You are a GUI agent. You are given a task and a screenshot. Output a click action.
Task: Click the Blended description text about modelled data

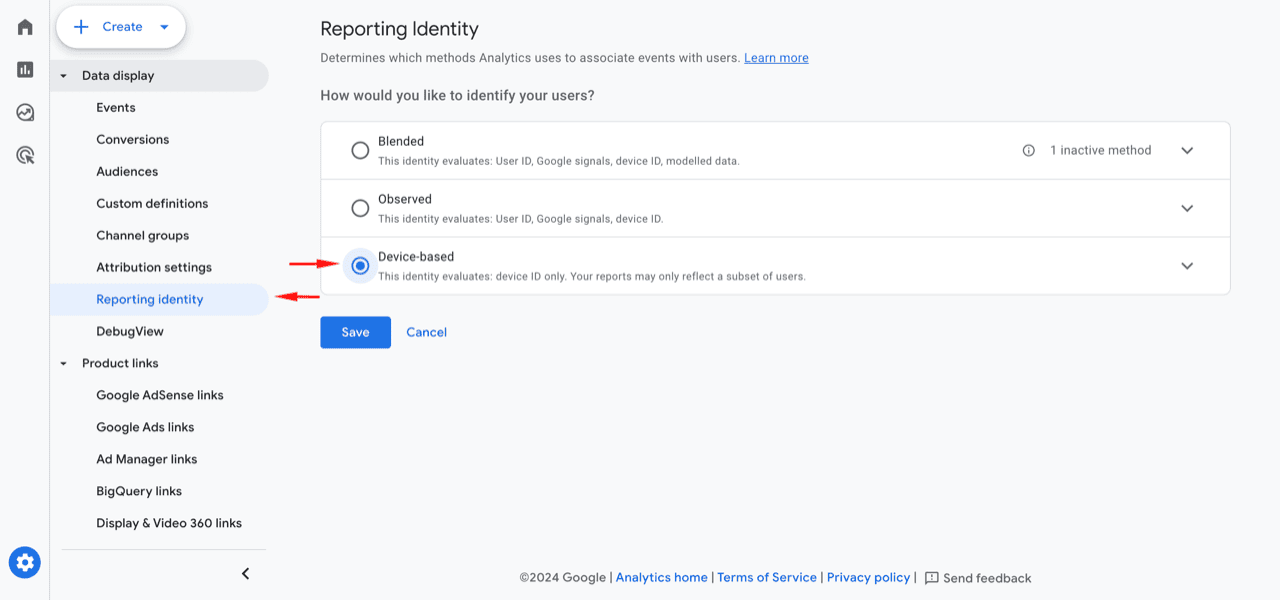(558, 161)
